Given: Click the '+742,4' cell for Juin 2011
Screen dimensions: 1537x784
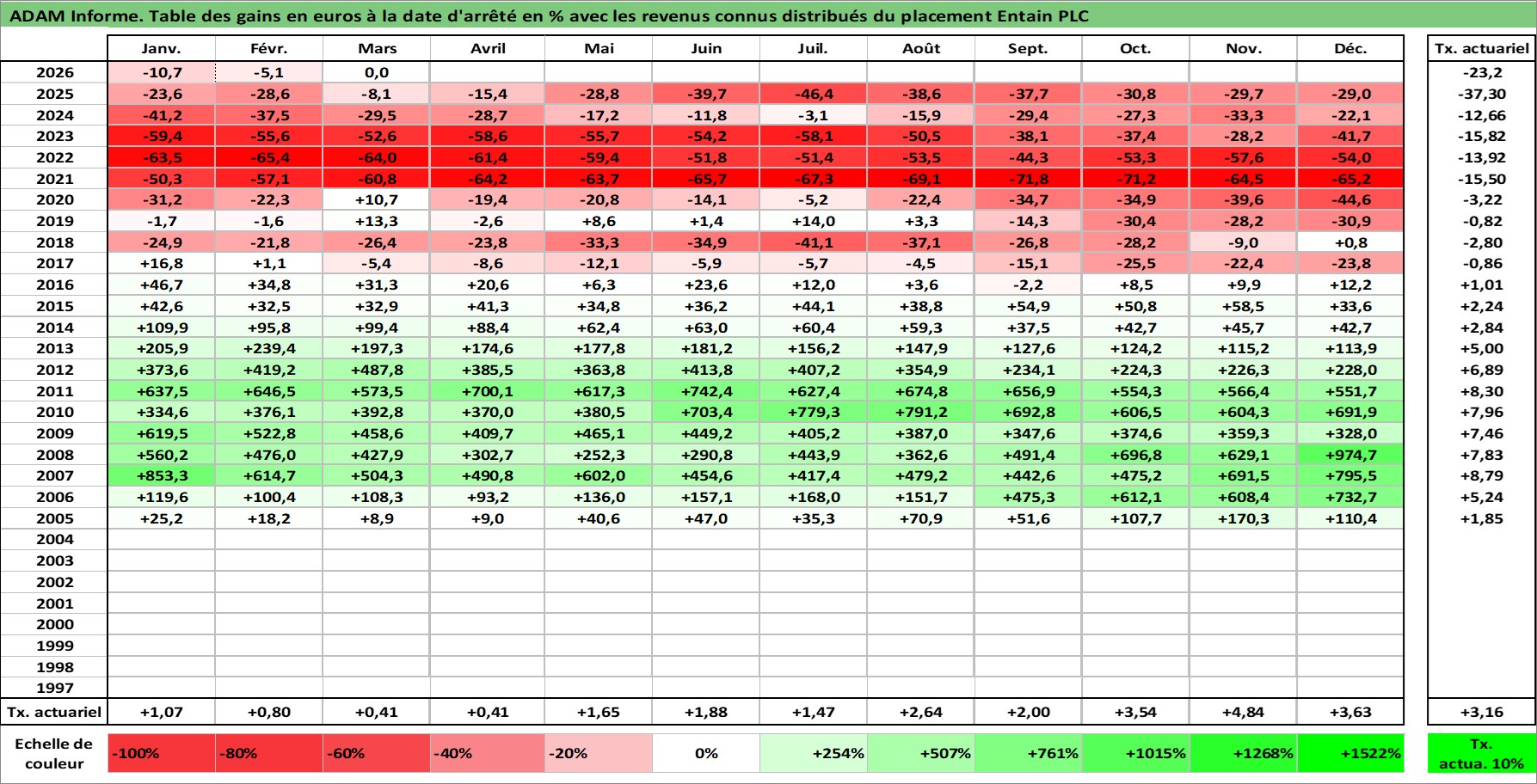Looking at the screenshot, I should point(706,391).
